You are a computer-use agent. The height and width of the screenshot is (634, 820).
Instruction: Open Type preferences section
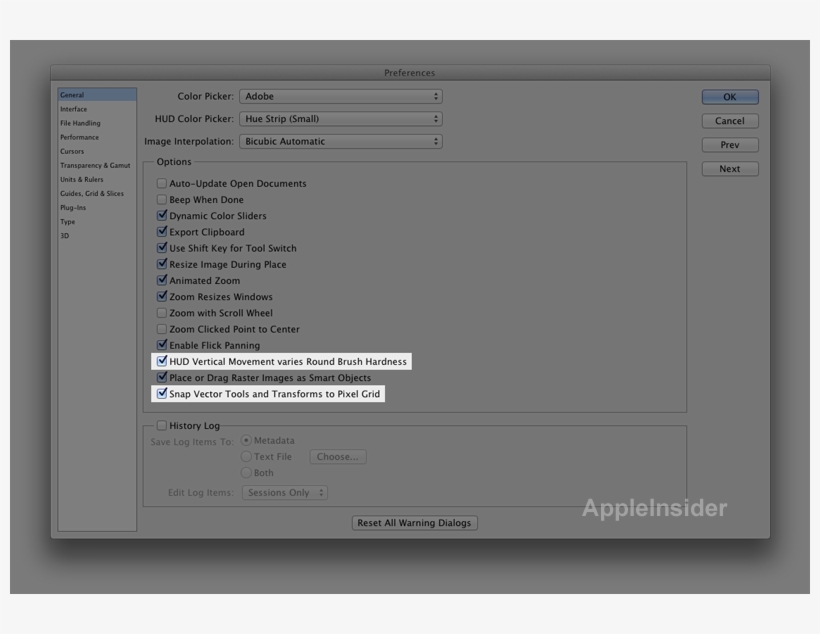[97, 222]
